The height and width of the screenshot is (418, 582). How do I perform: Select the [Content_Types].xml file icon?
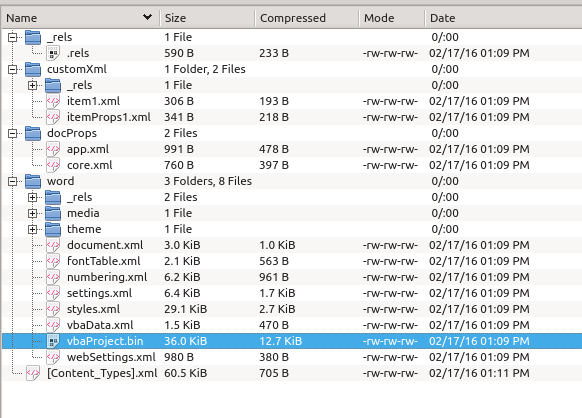(33, 373)
